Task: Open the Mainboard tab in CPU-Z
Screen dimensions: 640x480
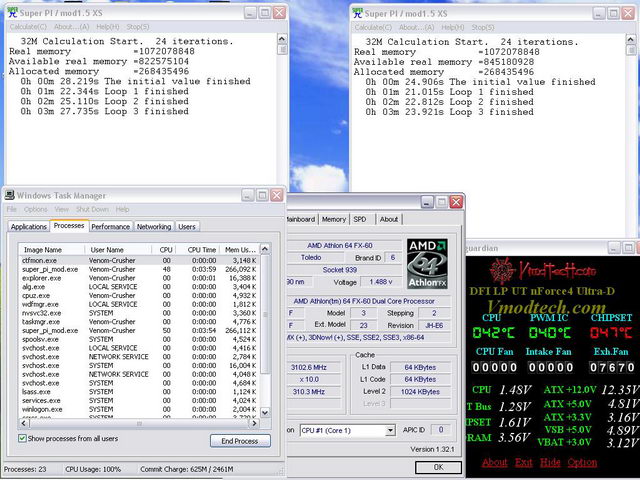Action: [x=301, y=219]
